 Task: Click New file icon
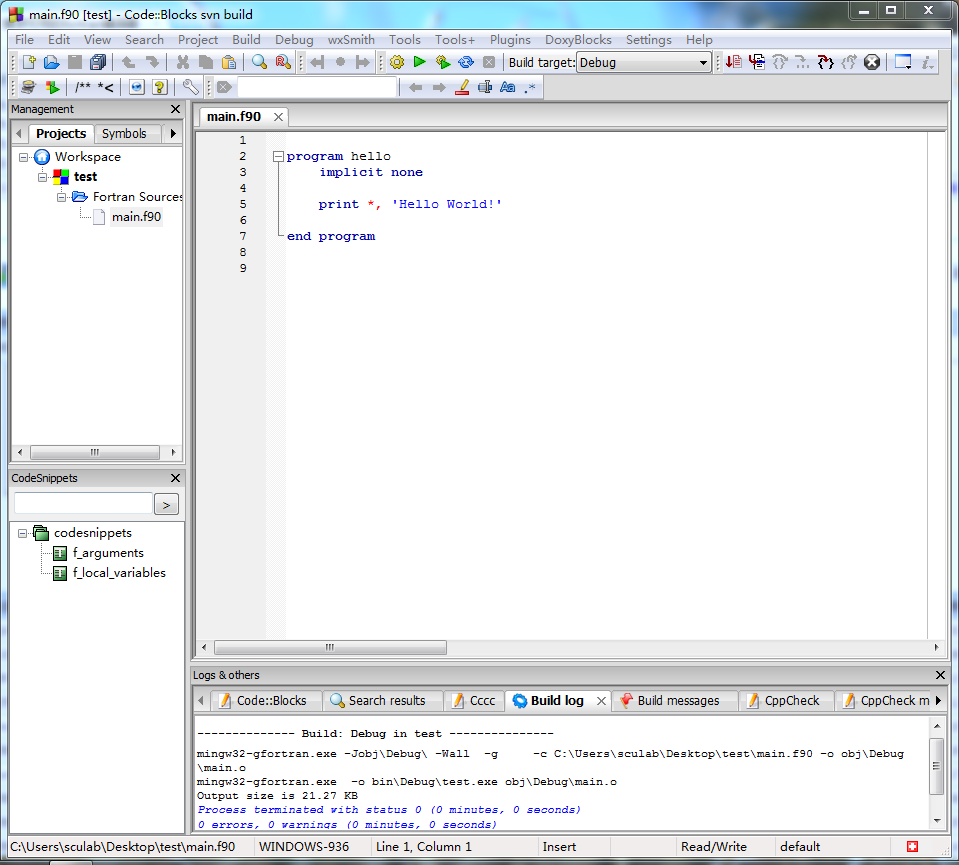28,62
